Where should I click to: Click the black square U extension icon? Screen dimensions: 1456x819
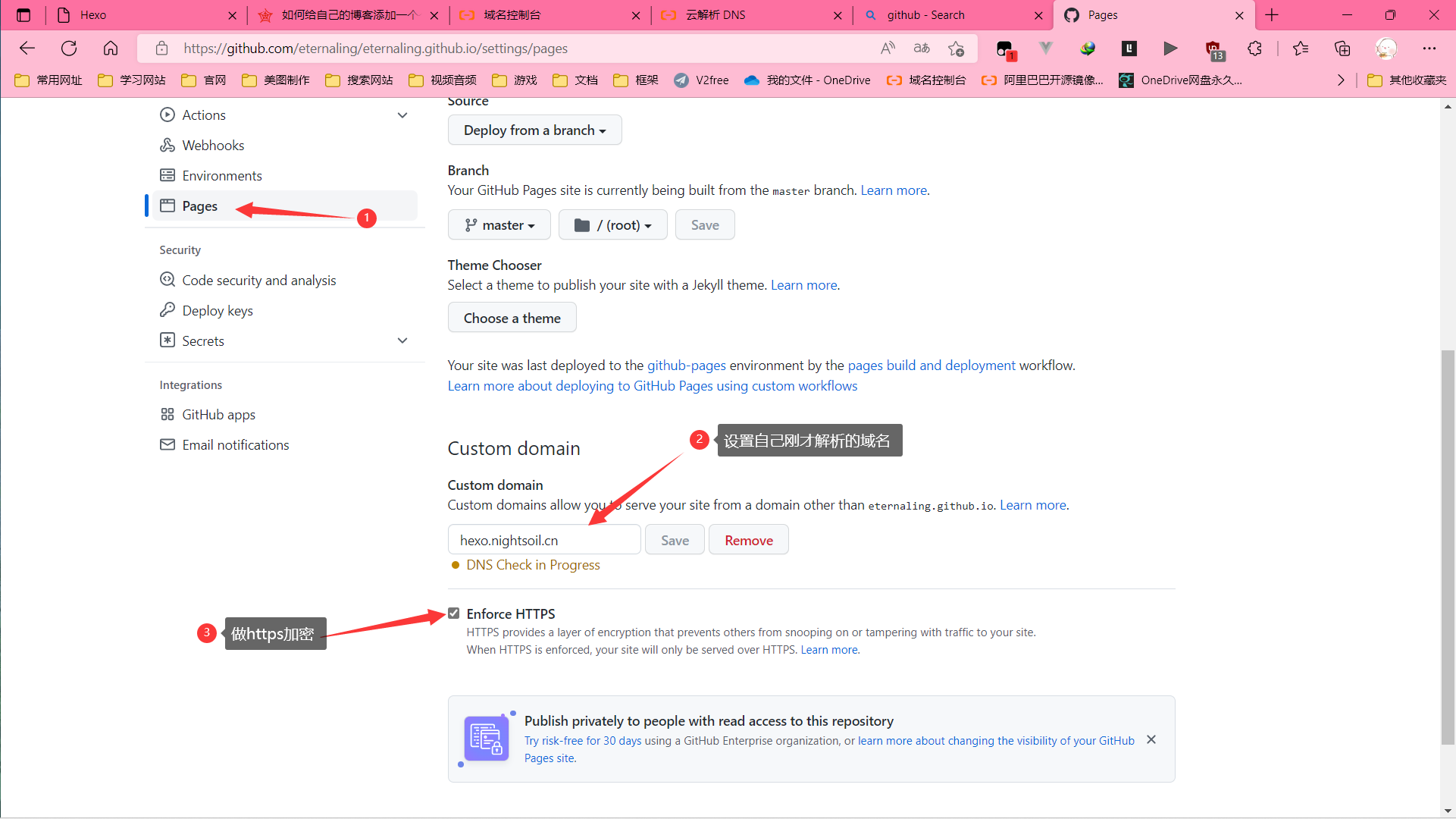(1129, 49)
